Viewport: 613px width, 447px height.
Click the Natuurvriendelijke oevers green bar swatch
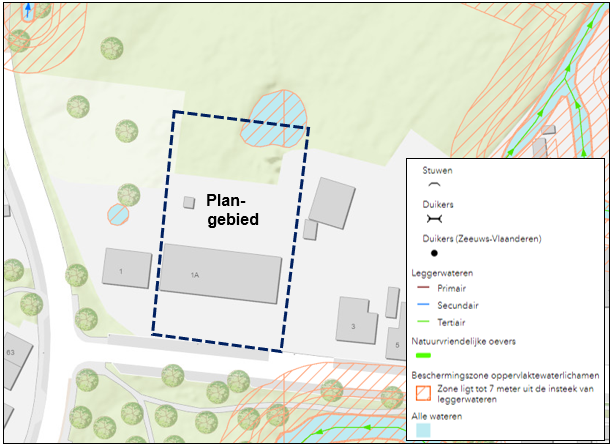(423, 355)
